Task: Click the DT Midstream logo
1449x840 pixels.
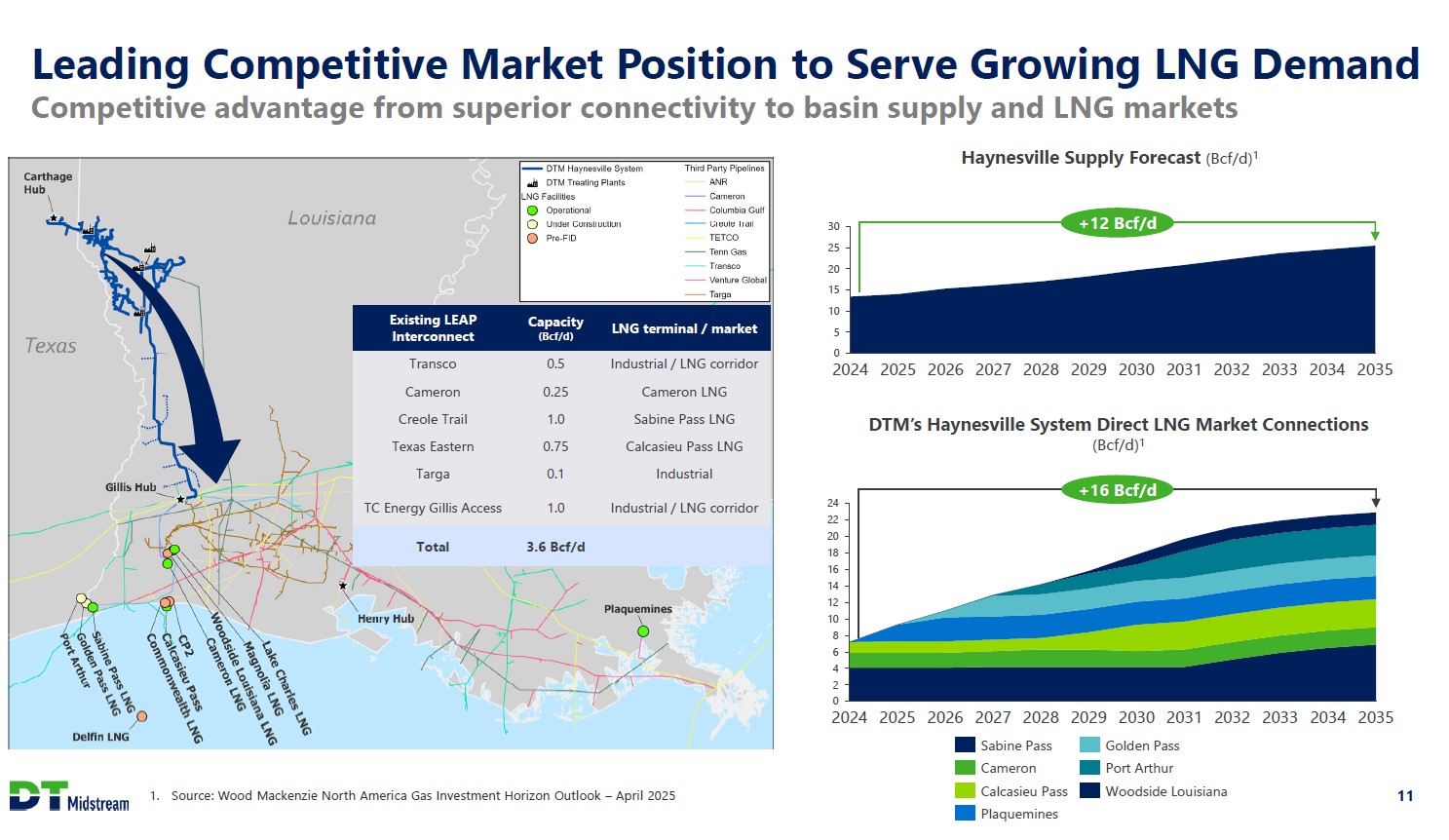Action: [68, 795]
